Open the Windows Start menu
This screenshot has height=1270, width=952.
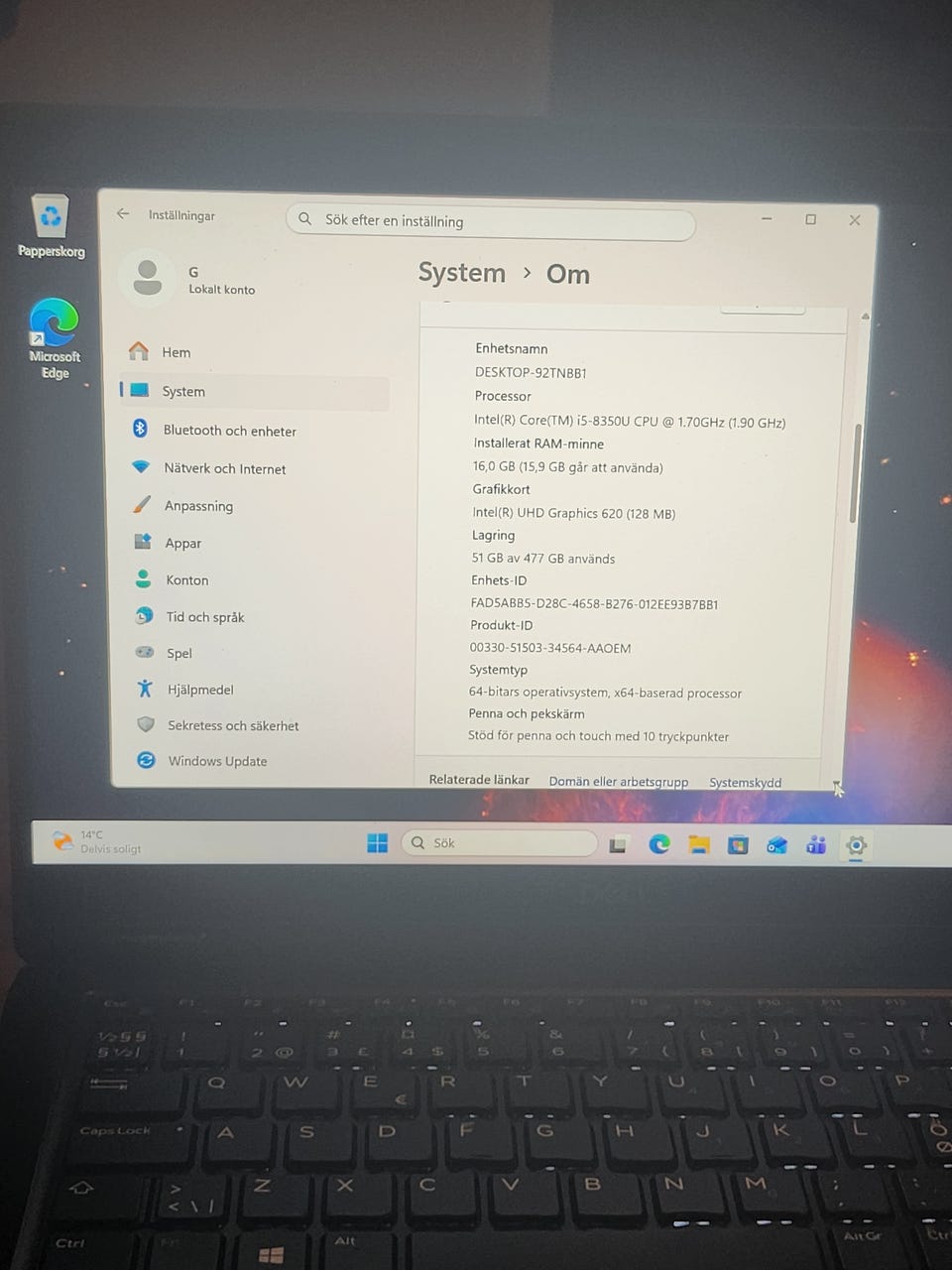[378, 843]
